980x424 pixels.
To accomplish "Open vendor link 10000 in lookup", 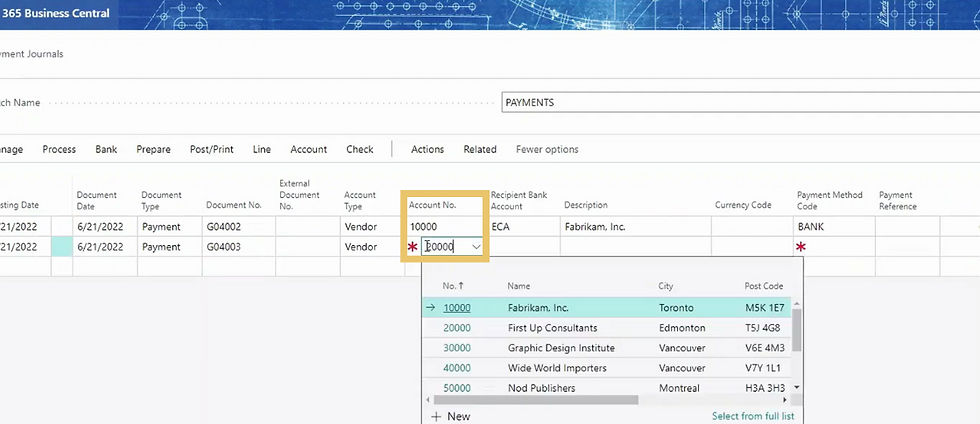I will click(x=457, y=308).
